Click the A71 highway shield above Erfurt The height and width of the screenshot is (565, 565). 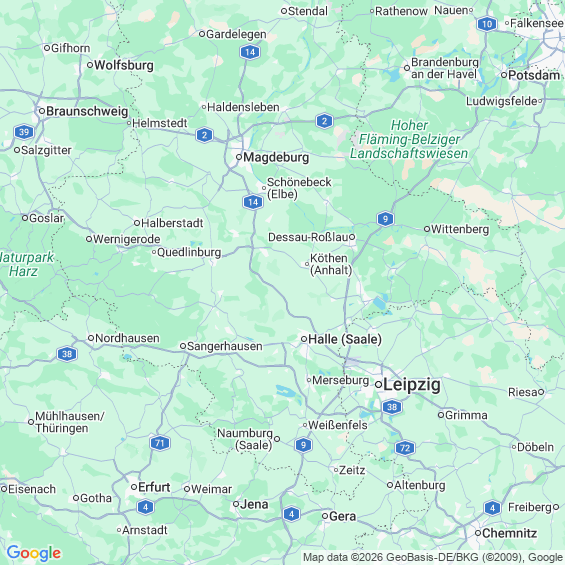click(x=160, y=443)
